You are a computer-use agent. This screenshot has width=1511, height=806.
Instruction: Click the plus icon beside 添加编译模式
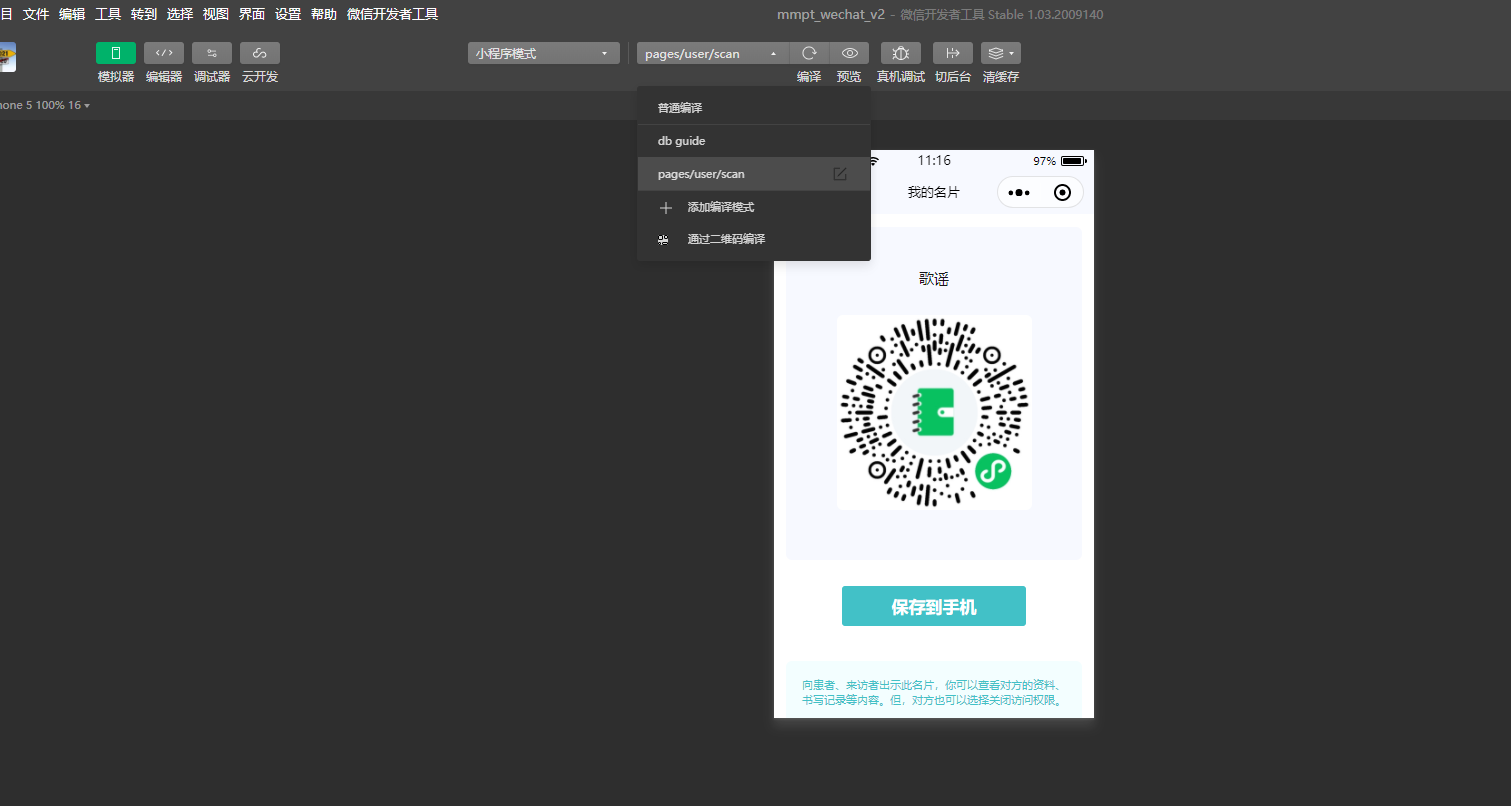coord(666,208)
